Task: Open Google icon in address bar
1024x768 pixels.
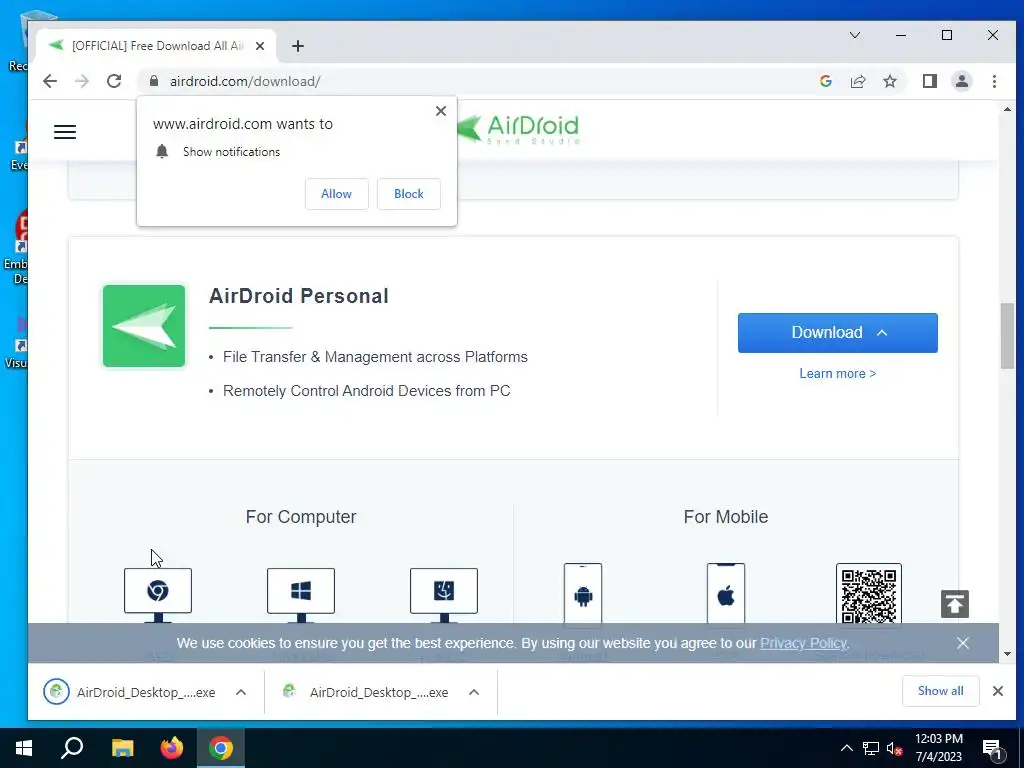Action: [825, 81]
